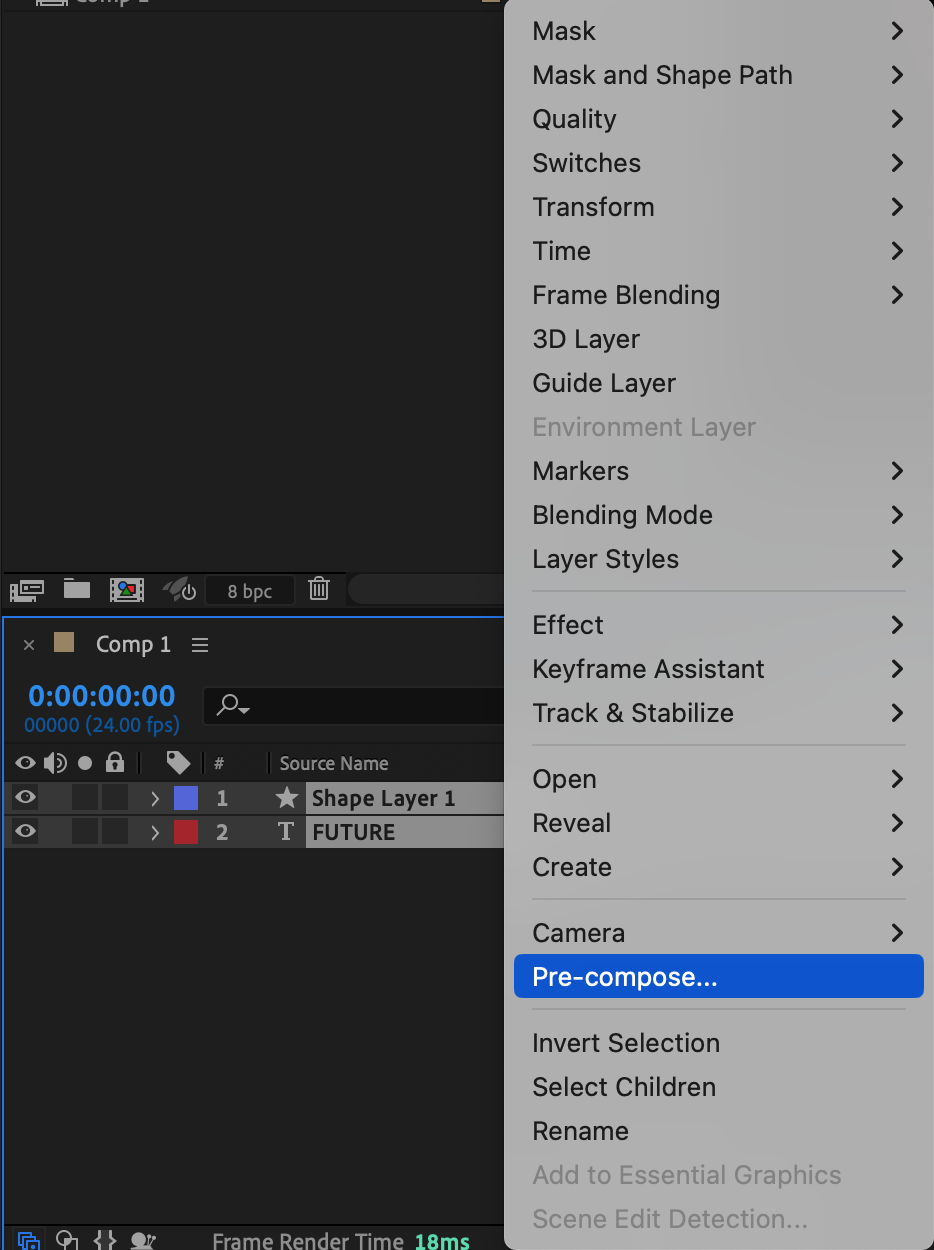Toggle the Transfer Controls pane icon

67,1240
